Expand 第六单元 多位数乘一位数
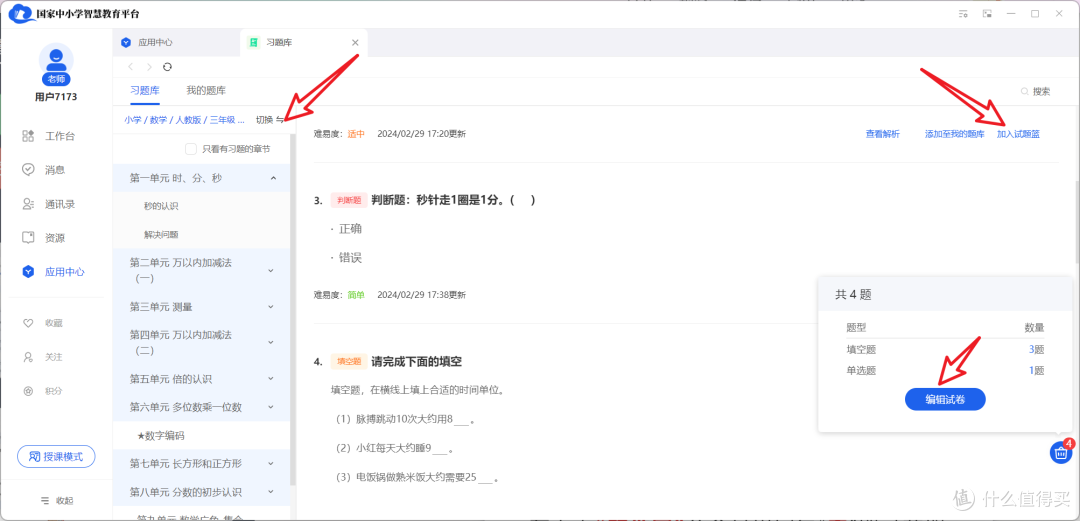Viewport: 1080px width, 521px height. point(271,407)
